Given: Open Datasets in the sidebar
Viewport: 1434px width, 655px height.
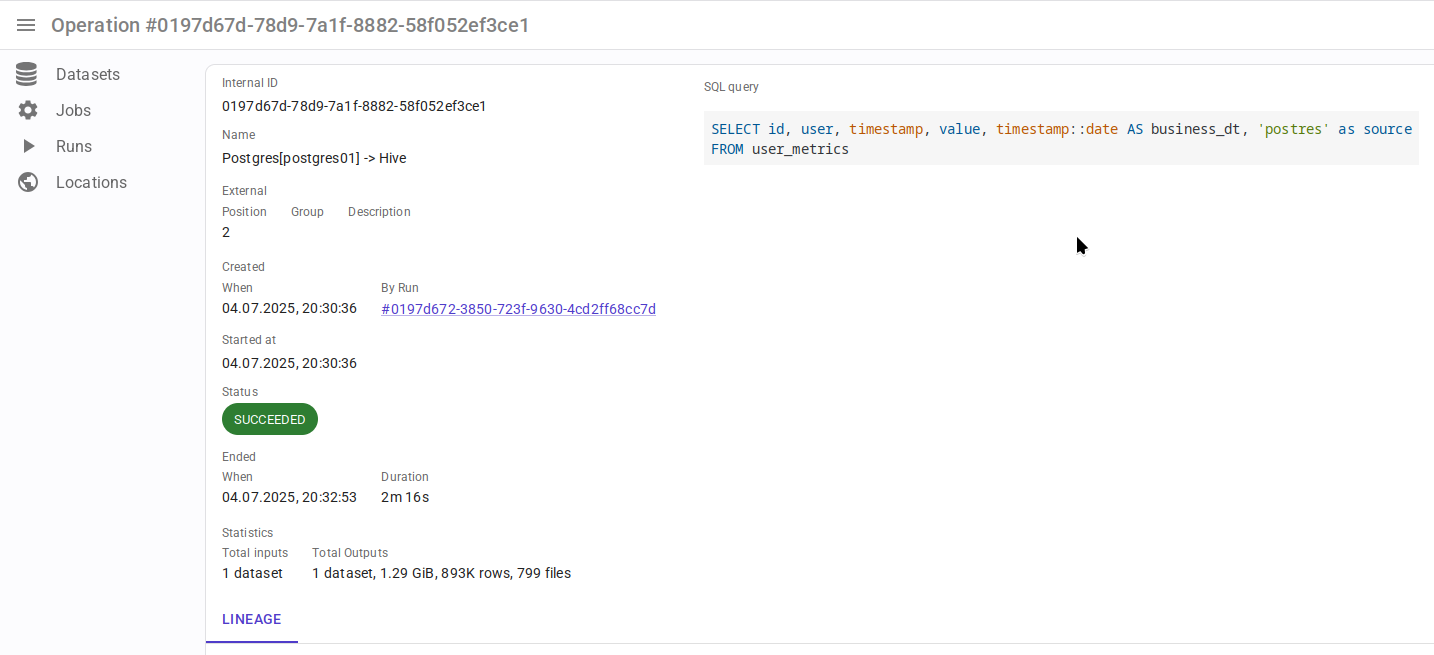Looking at the screenshot, I should (88, 74).
